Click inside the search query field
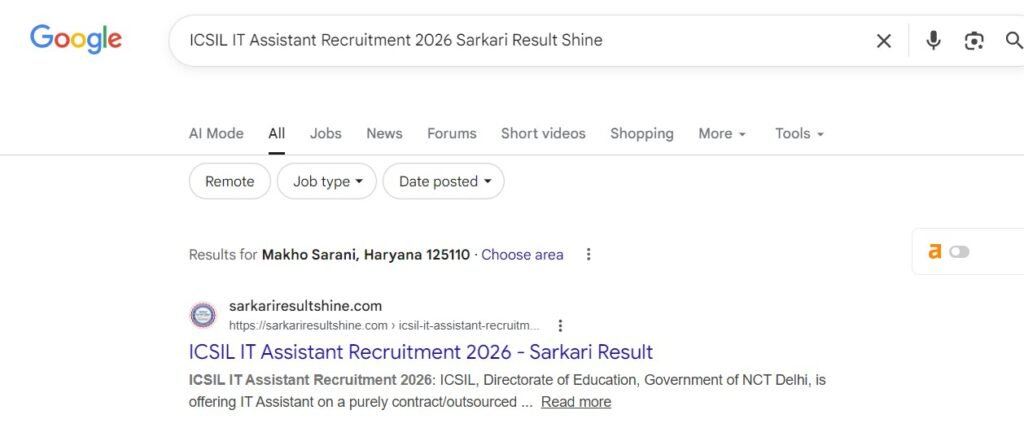The height and width of the screenshot is (441, 1024). click(500, 41)
